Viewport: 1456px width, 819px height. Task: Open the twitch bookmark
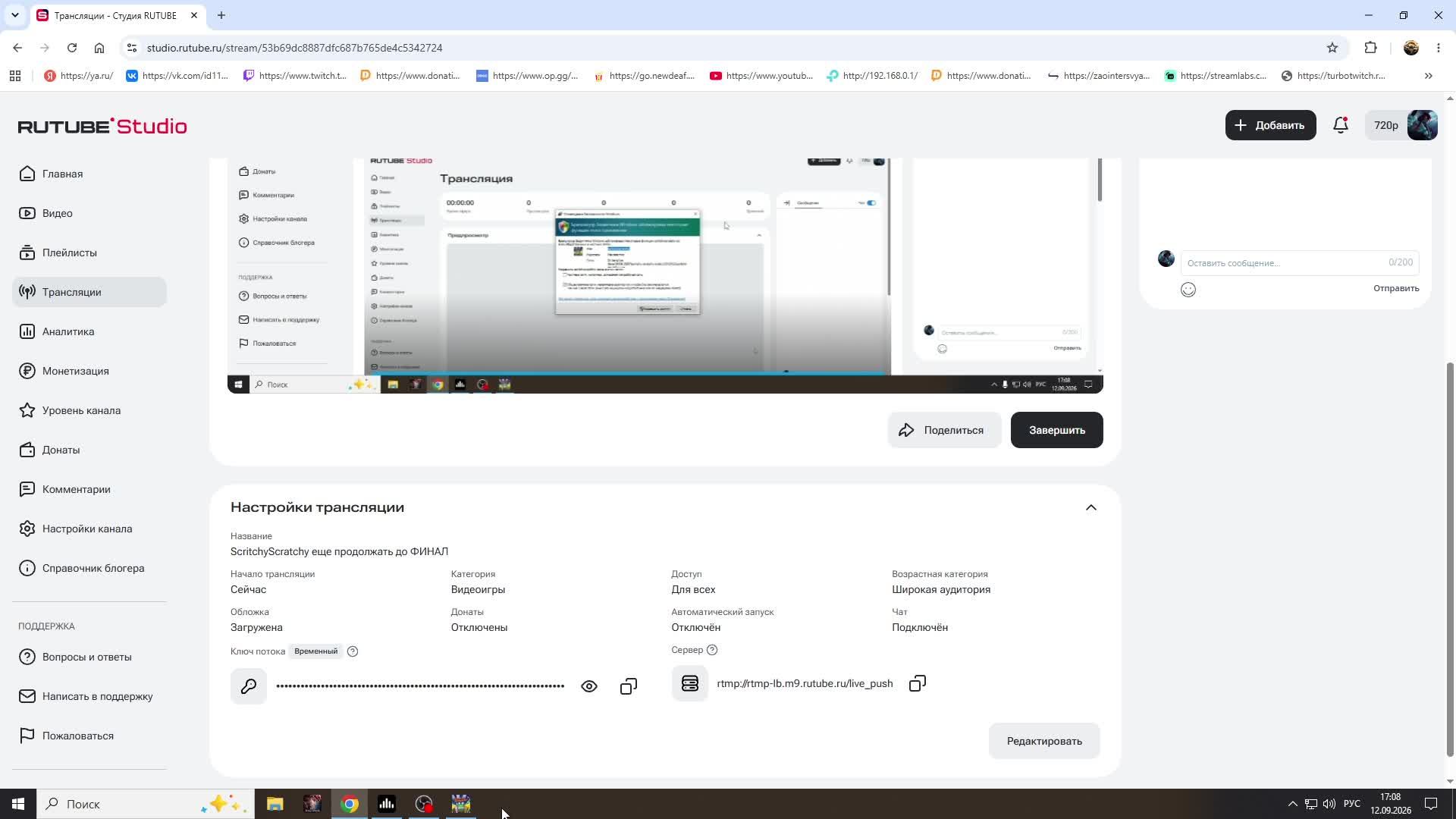295,76
